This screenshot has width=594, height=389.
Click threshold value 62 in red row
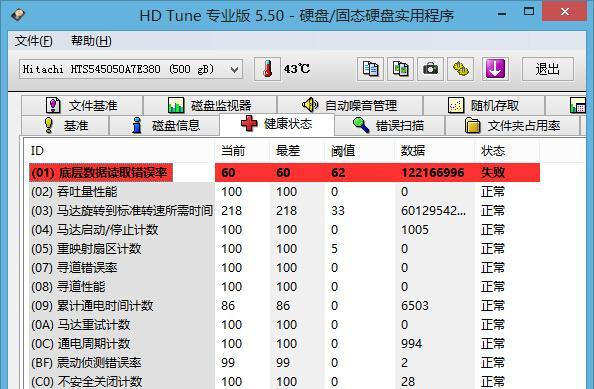338,173
